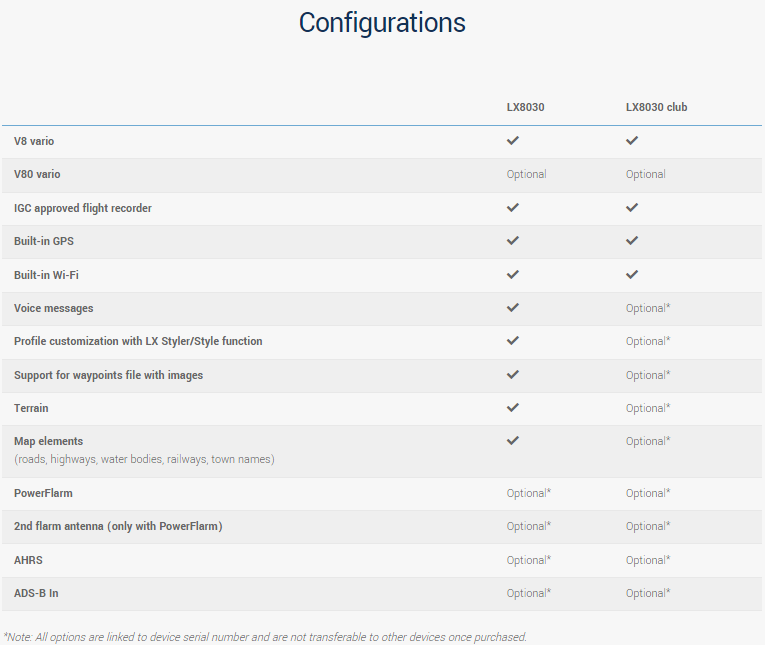Click the V8 vario checkmark under LX8030 club
The width and height of the screenshot is (765, 645).
[x=632, y=141]
